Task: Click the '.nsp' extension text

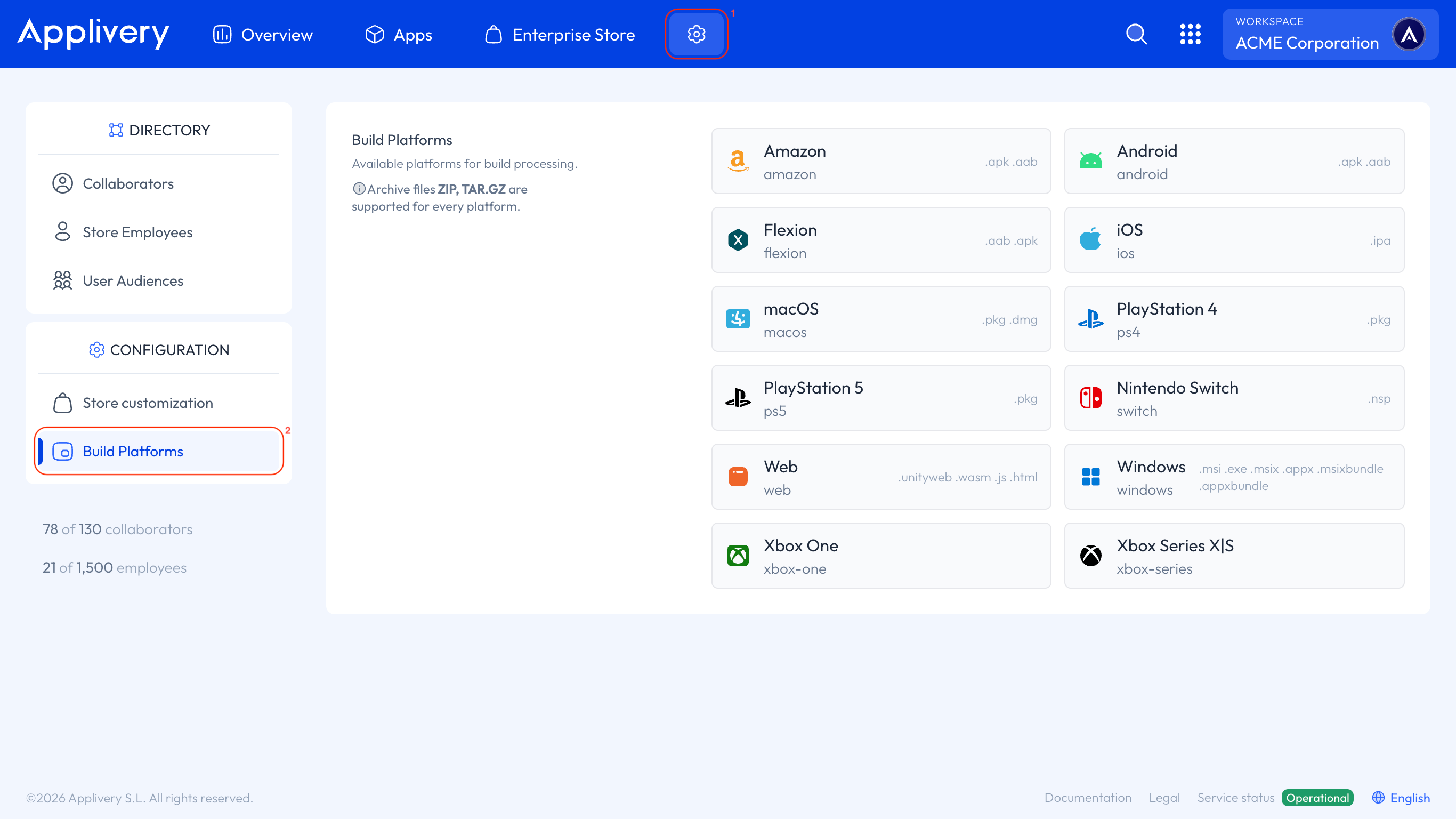Action: [1379, 399]
